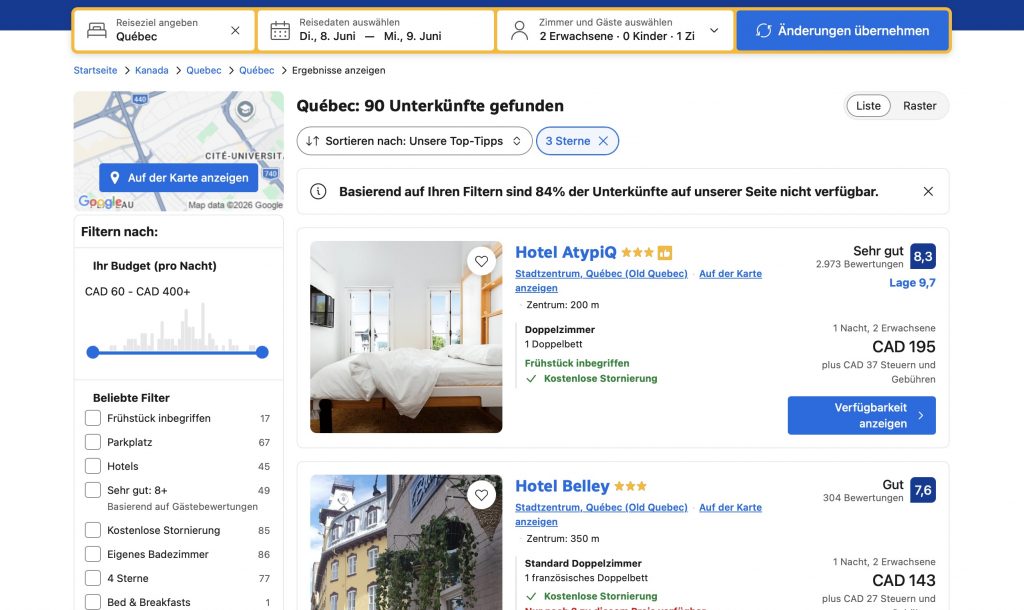
Task: Click thumbs-up preferred icon next to AtypiQ
Action: (x=665, y=252)
